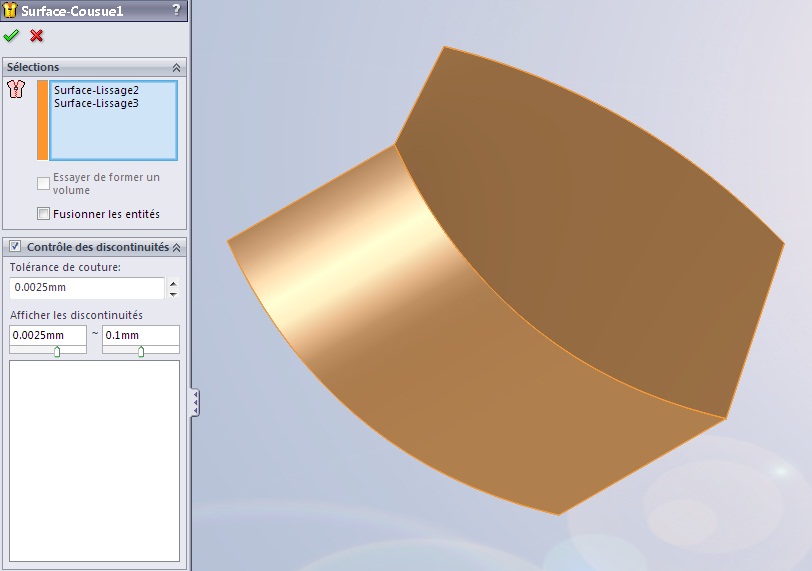Click the Tolérance de couture input field
Image resolution: width=812 pixels, height=571 pixels.
pos(86,288)
